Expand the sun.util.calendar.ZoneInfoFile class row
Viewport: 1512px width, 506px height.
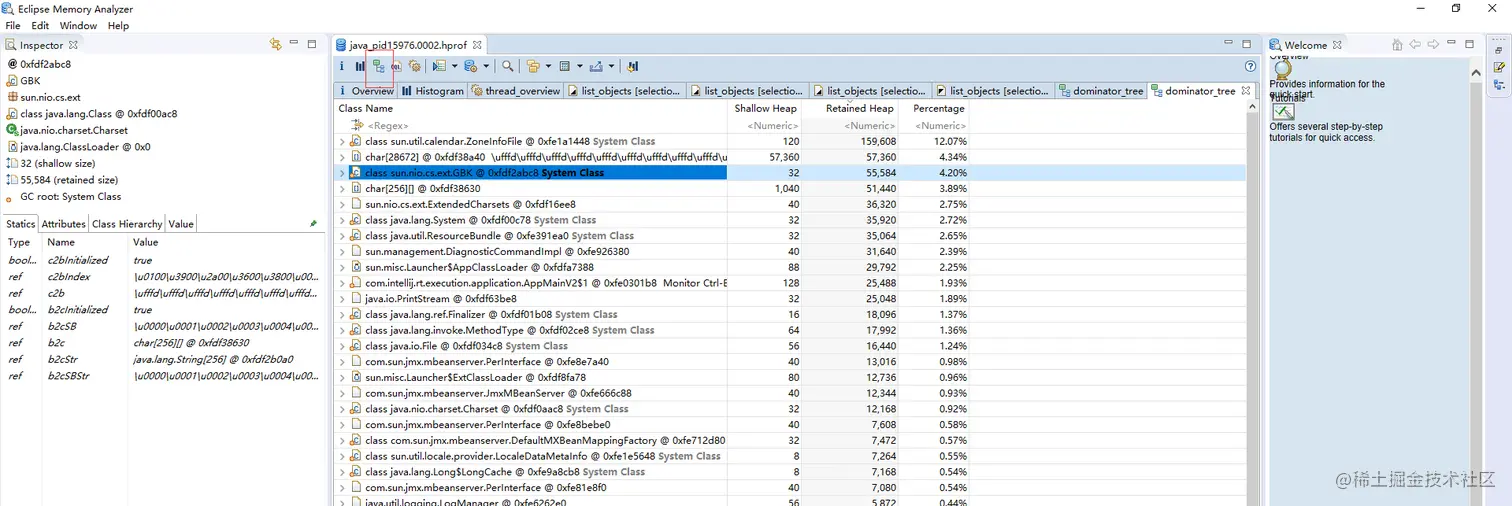tap(342, 142)
